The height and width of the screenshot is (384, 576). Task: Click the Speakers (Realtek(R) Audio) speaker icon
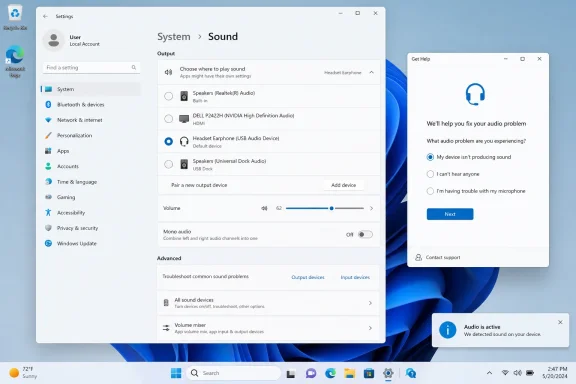(184, 96)
